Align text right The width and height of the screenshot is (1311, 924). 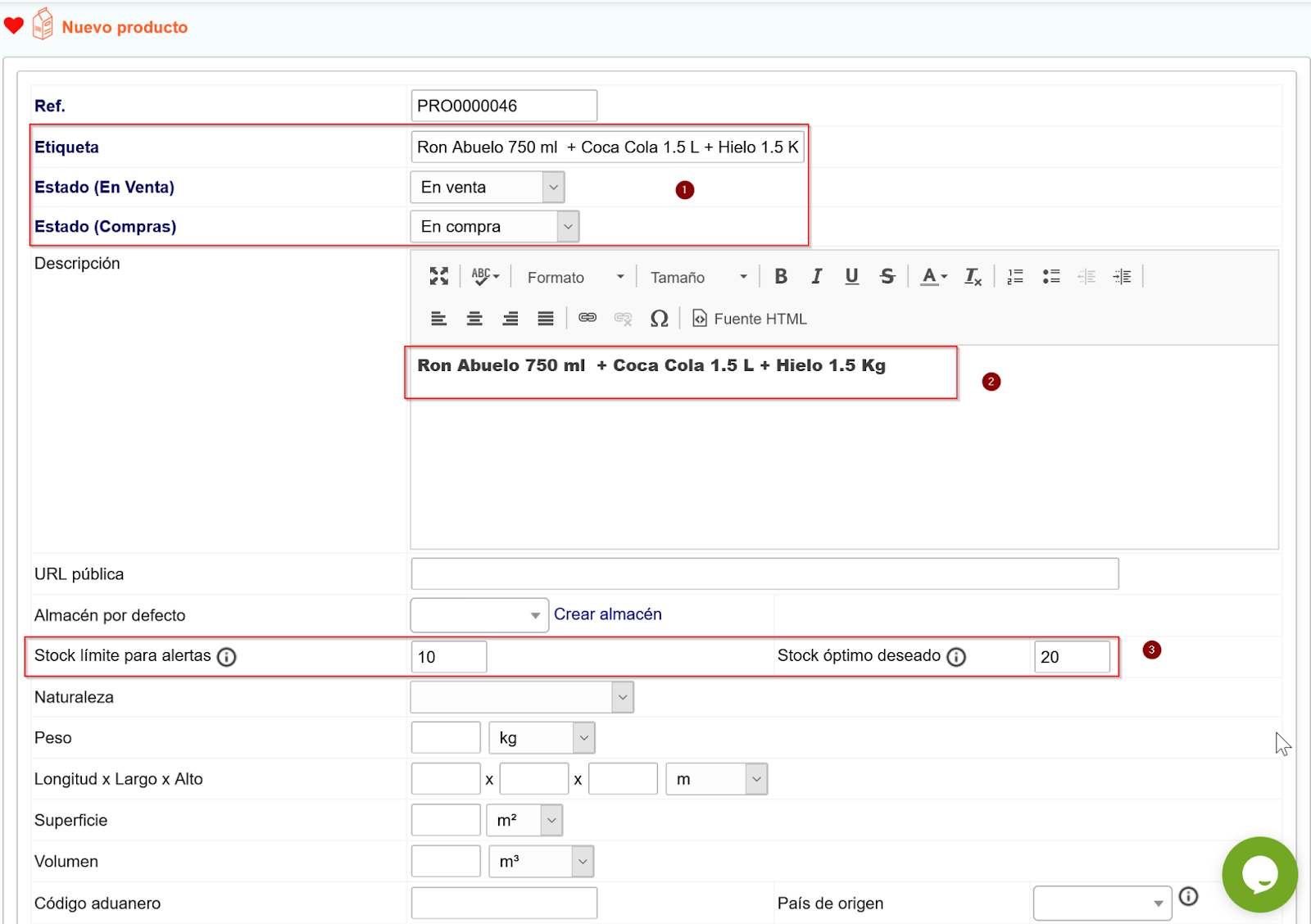pos(510,318)
